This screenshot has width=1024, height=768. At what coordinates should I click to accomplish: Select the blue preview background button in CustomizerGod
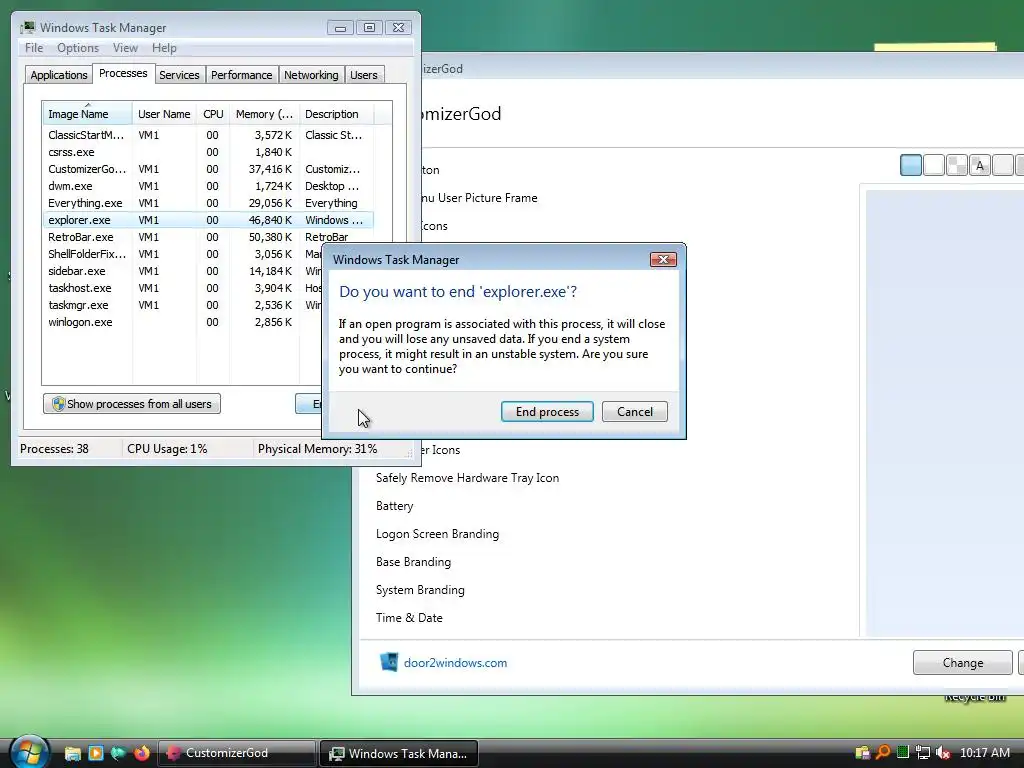coord(911,165)
